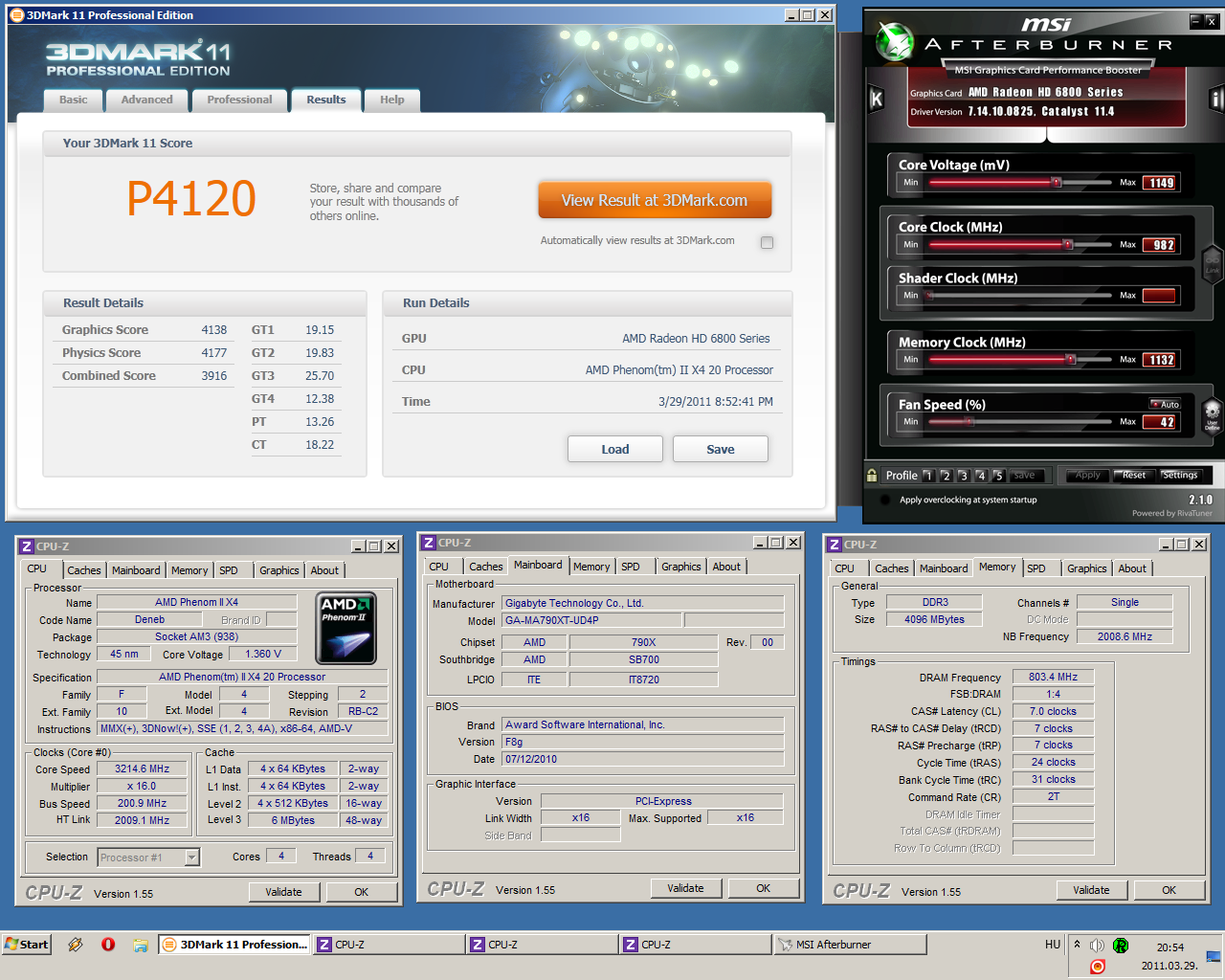This screenshot has width=1225, height=980.
Task: Toggle apply overclocking at system startup
Action: coord(885,500)
